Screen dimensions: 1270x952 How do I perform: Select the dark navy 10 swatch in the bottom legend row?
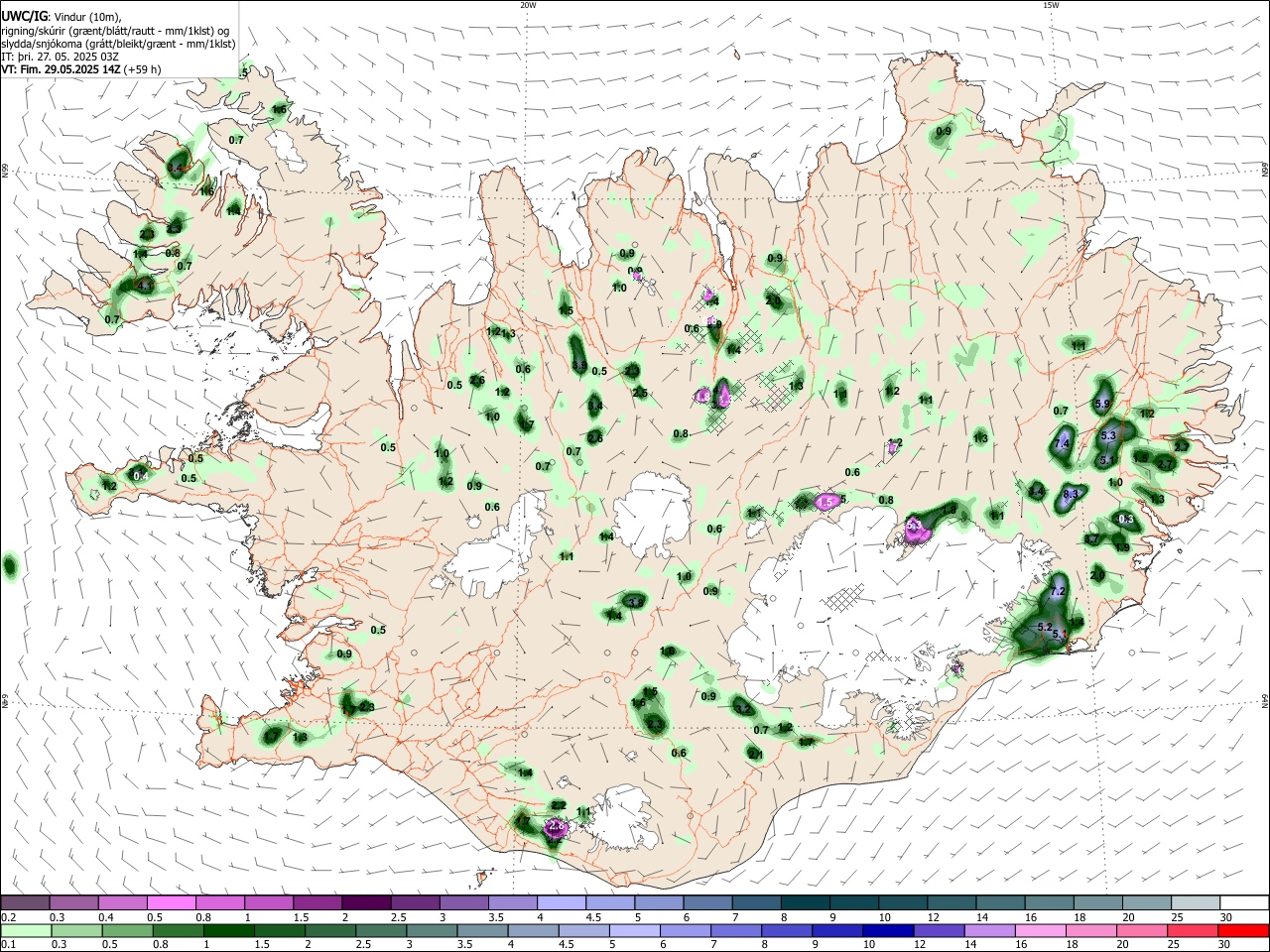886,930
